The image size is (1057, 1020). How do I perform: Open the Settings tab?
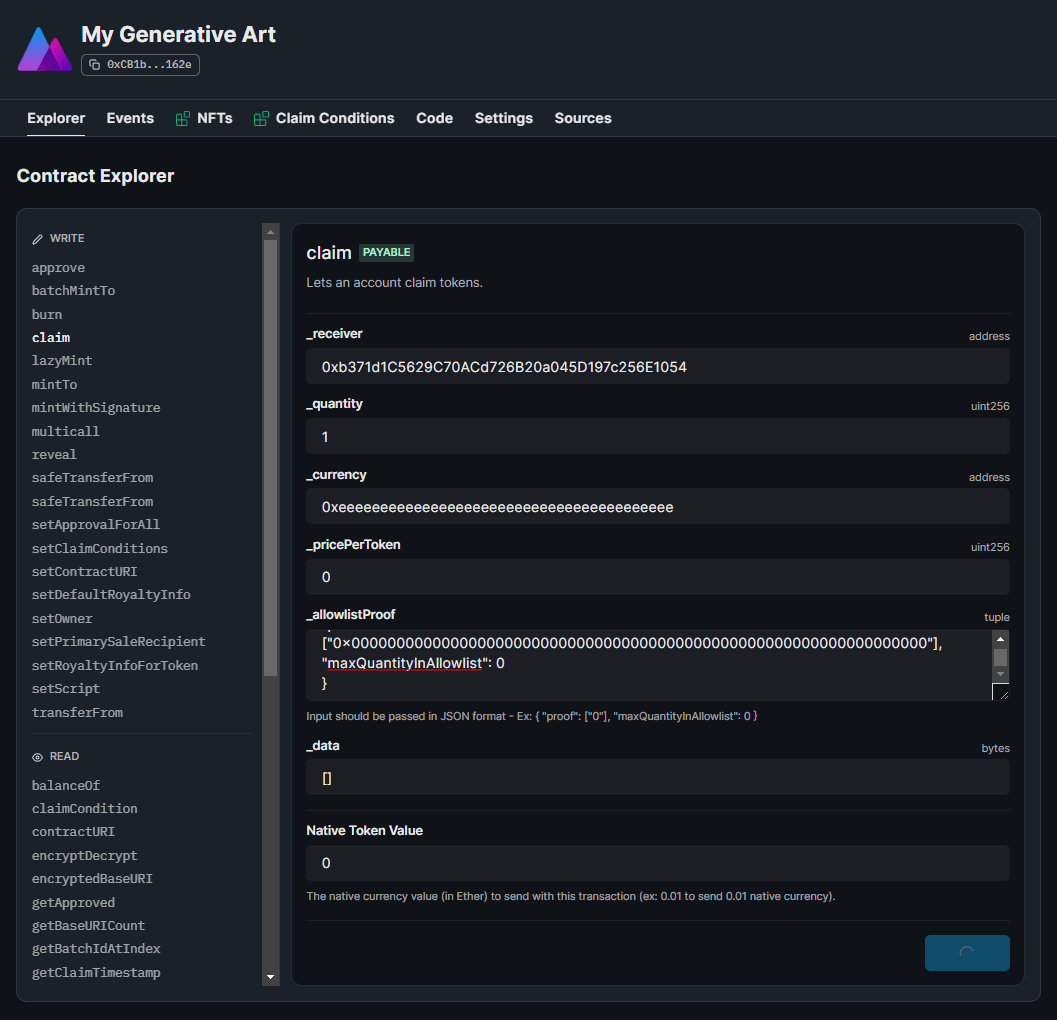pos(503,118)
